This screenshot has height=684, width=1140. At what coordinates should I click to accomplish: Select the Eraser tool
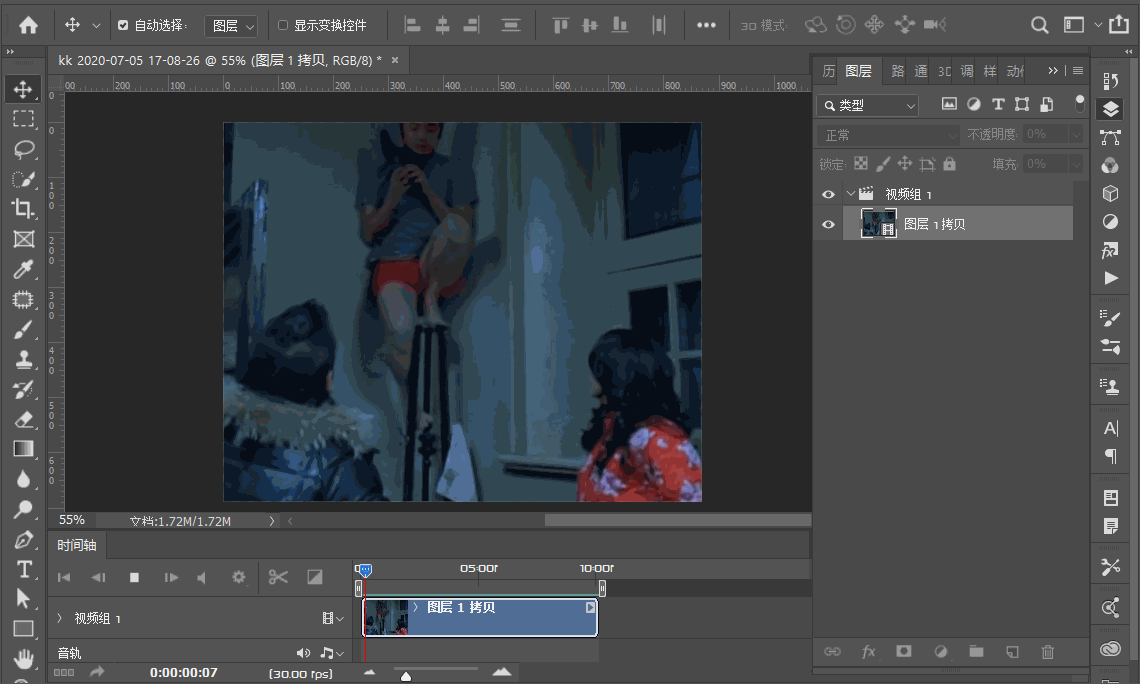click(23, 419)
